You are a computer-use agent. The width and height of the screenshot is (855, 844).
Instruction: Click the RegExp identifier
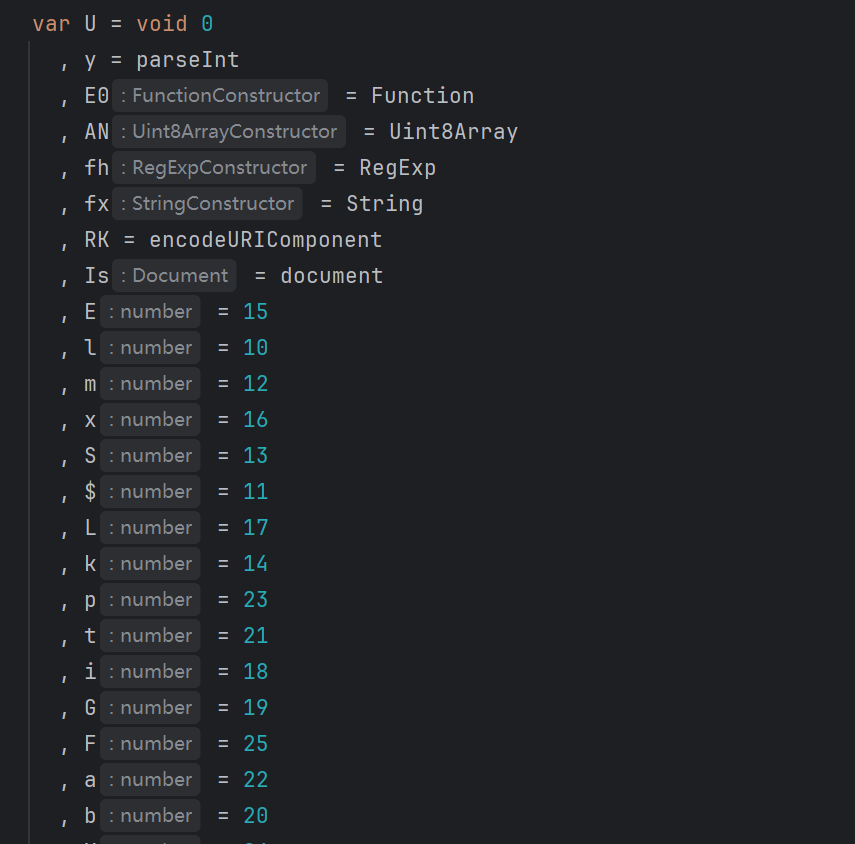tap(398, 168)
